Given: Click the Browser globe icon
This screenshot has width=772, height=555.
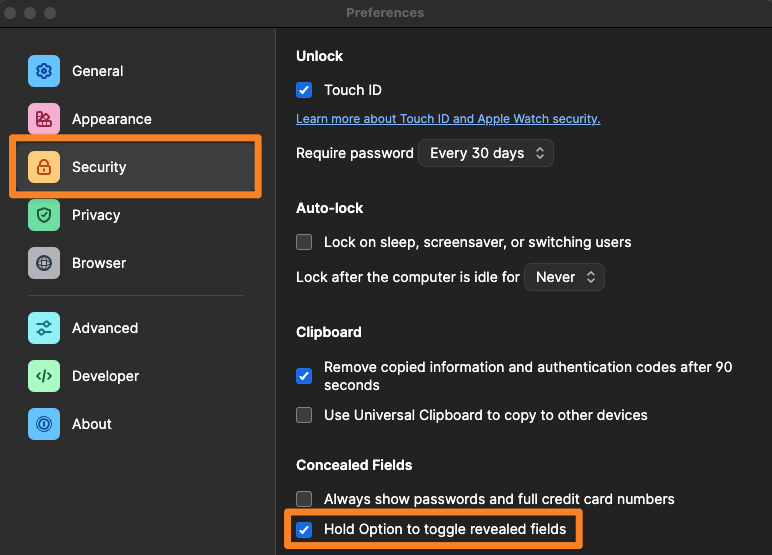Looking at the screenshot, I should click(x=44, y=263).
